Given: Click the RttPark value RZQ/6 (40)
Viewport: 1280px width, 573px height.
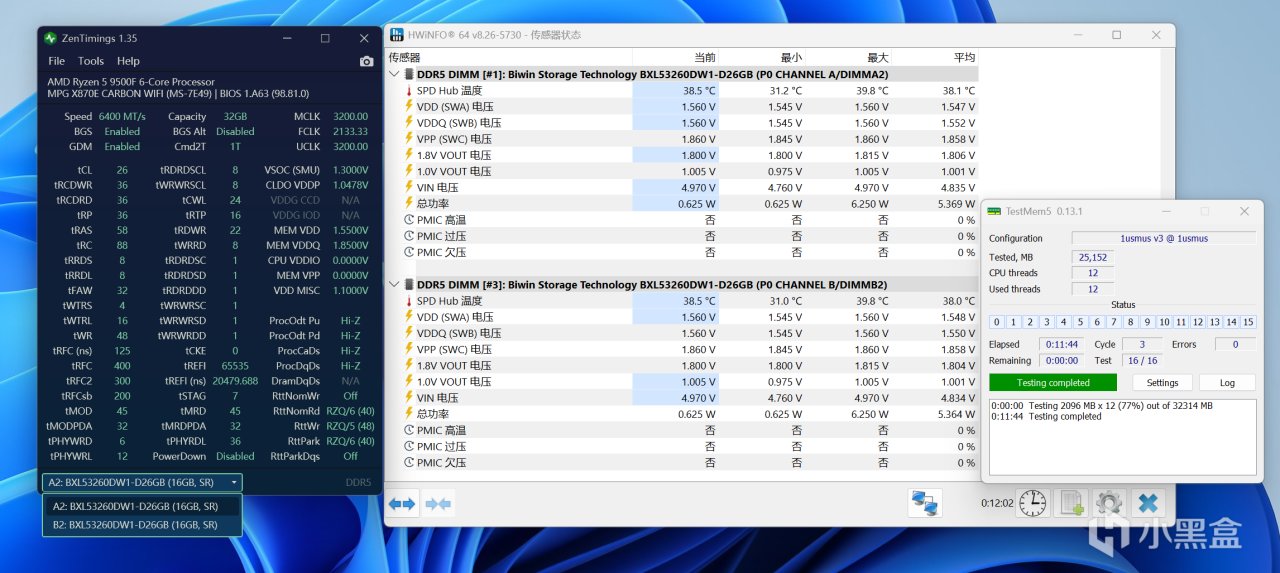Looking at the screenshot, I should point(350,441).
